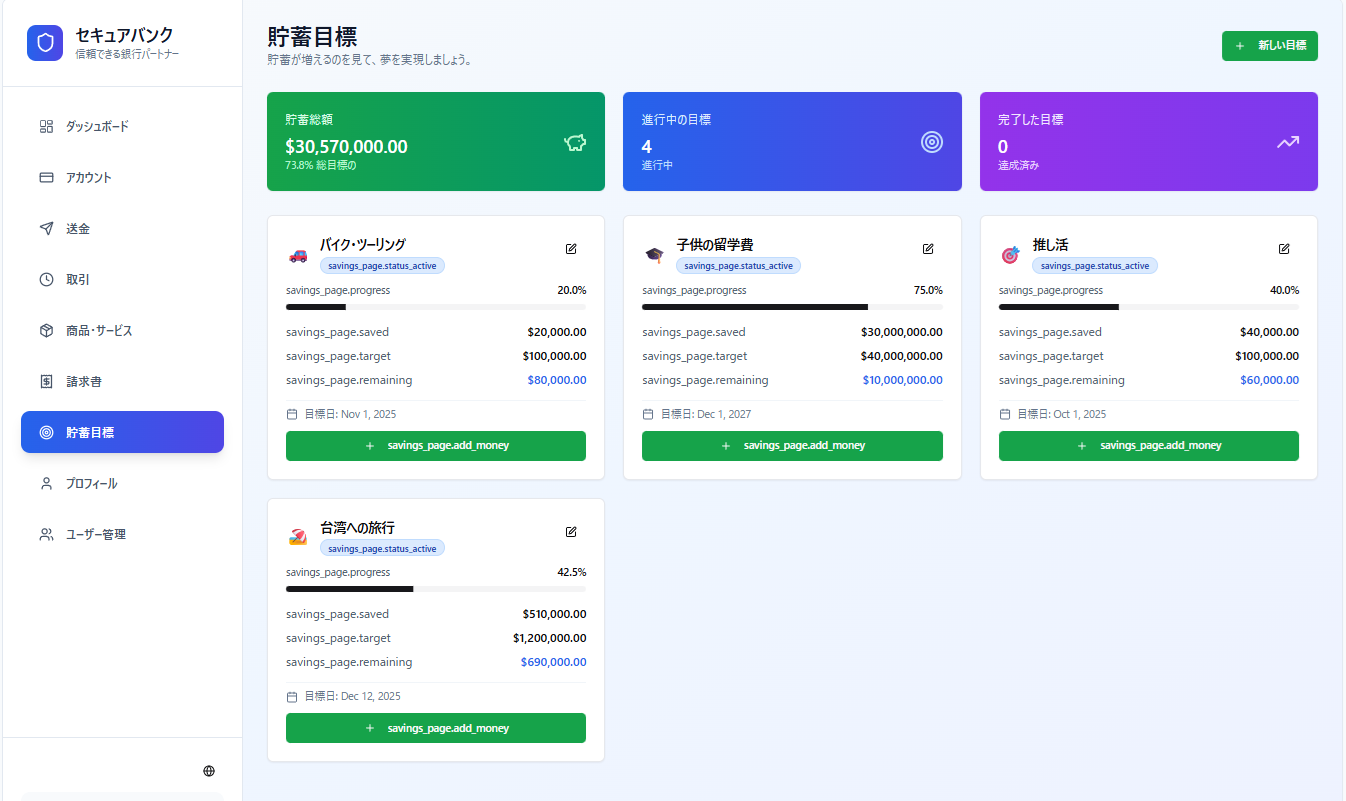Open ユーザー管理 in the sidebar
The width and height of the screenshot is (1346, 801).
click(x=96, y=535)
